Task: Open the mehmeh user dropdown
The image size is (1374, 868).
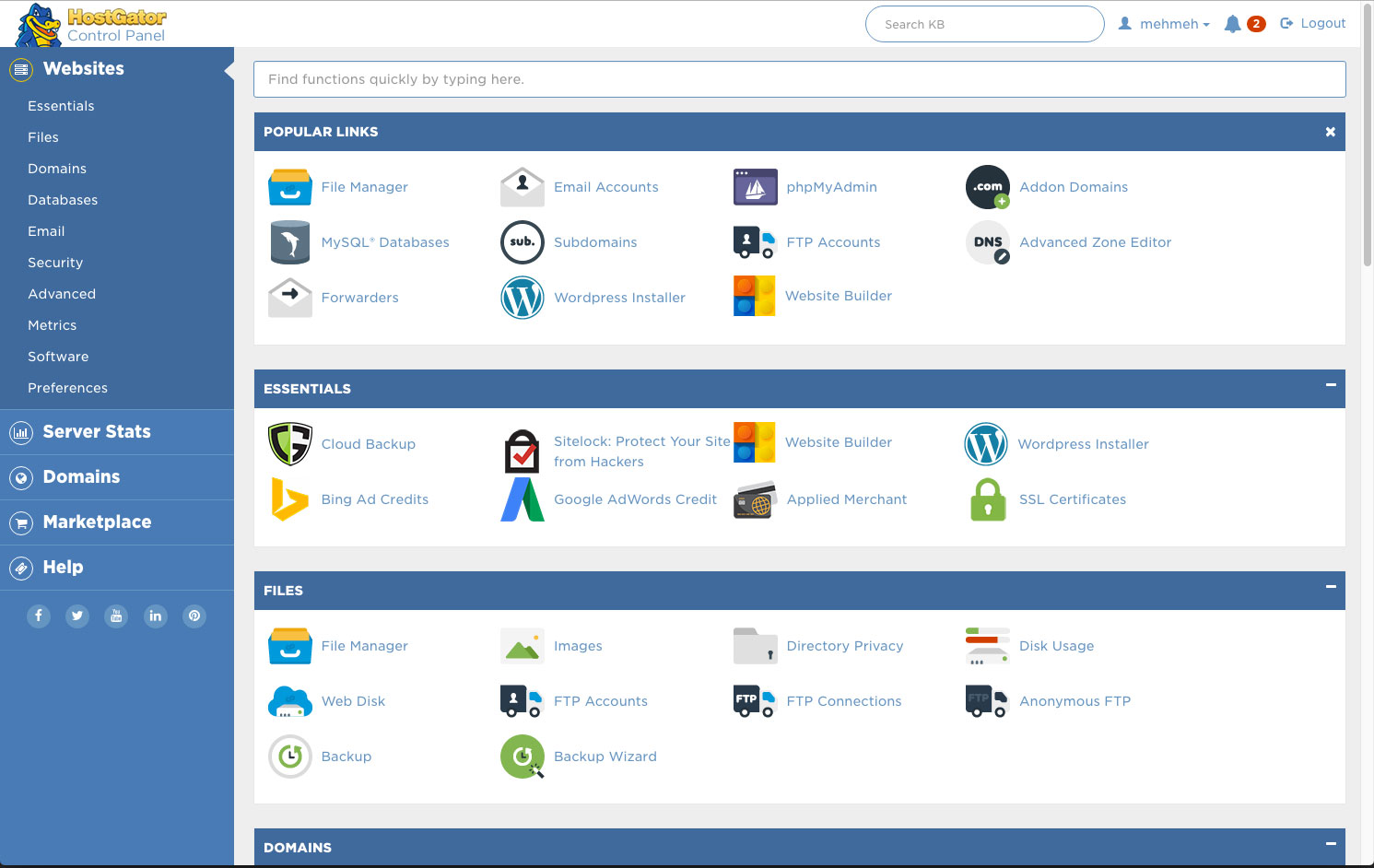Action: (x=1164, y=24)
